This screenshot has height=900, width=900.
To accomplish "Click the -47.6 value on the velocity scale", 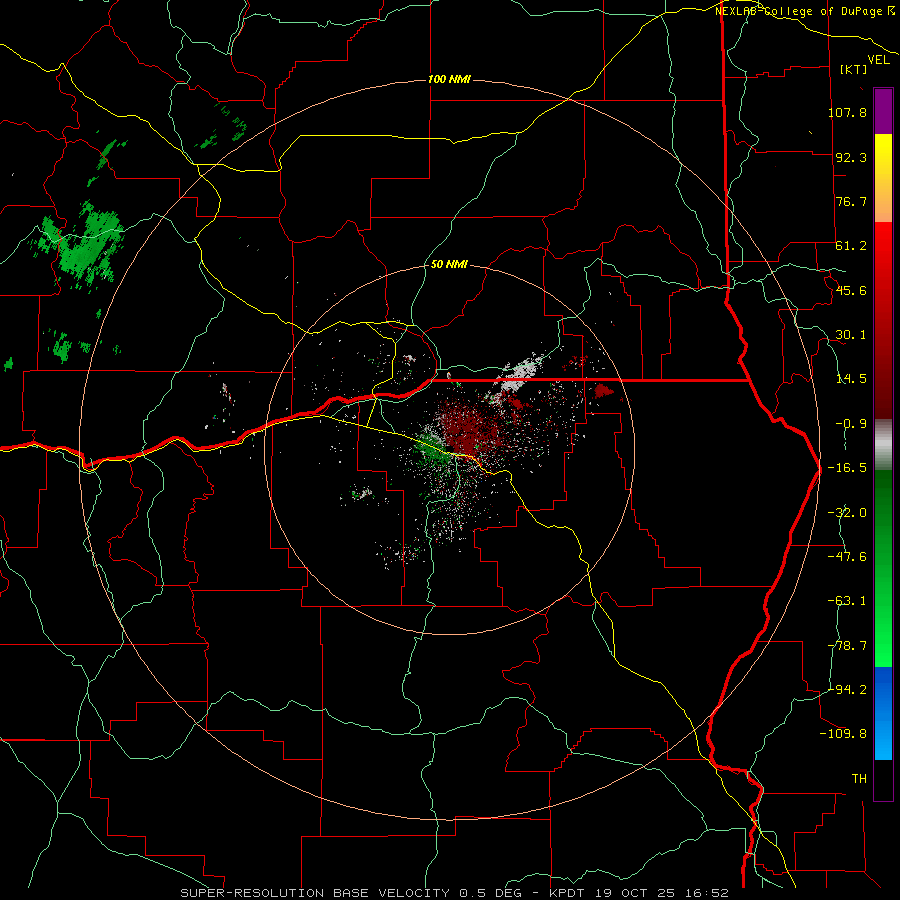I will (847, 557).
